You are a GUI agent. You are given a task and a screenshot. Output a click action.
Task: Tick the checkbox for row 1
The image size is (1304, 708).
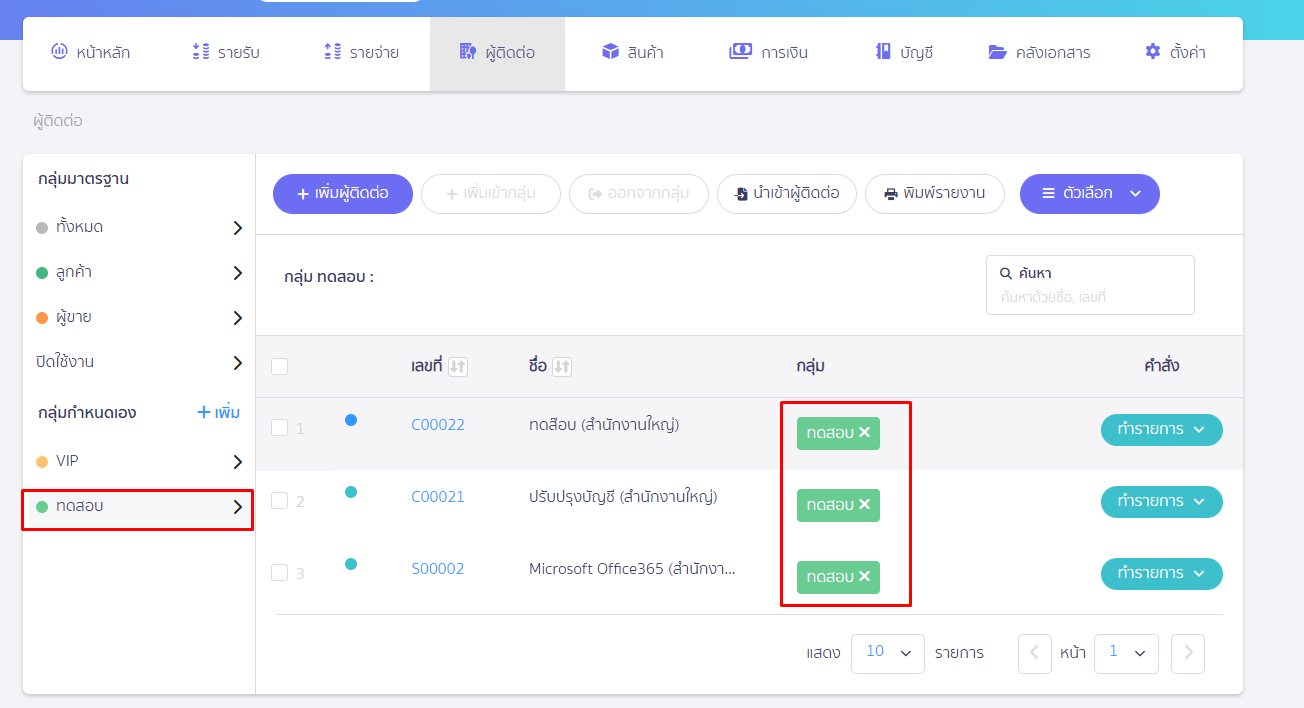tap(280, 428)
